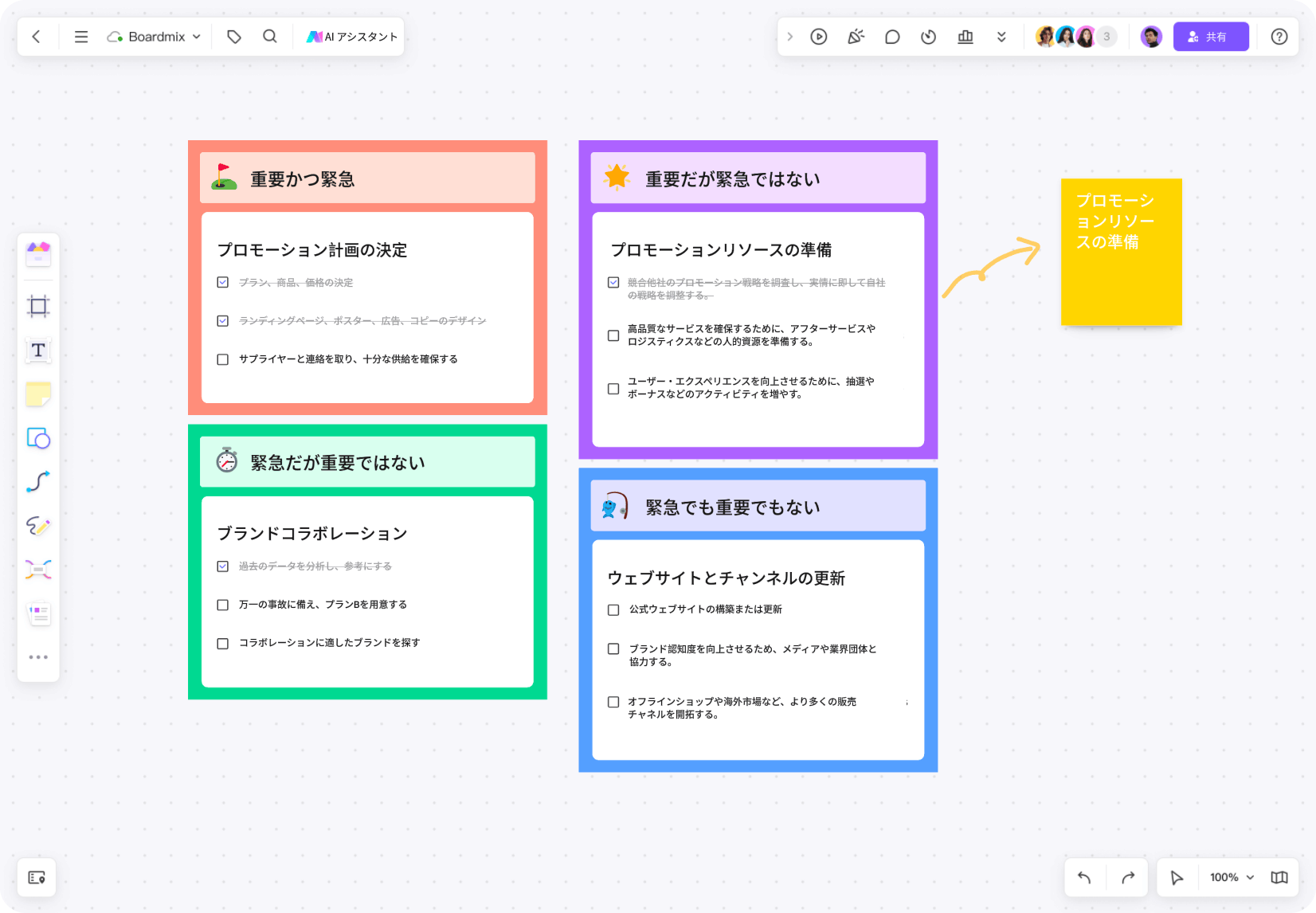The width and height of the screenshot is (1316, 913).
Task: Select the Mind map tool
Action: (x=38, y=570)
